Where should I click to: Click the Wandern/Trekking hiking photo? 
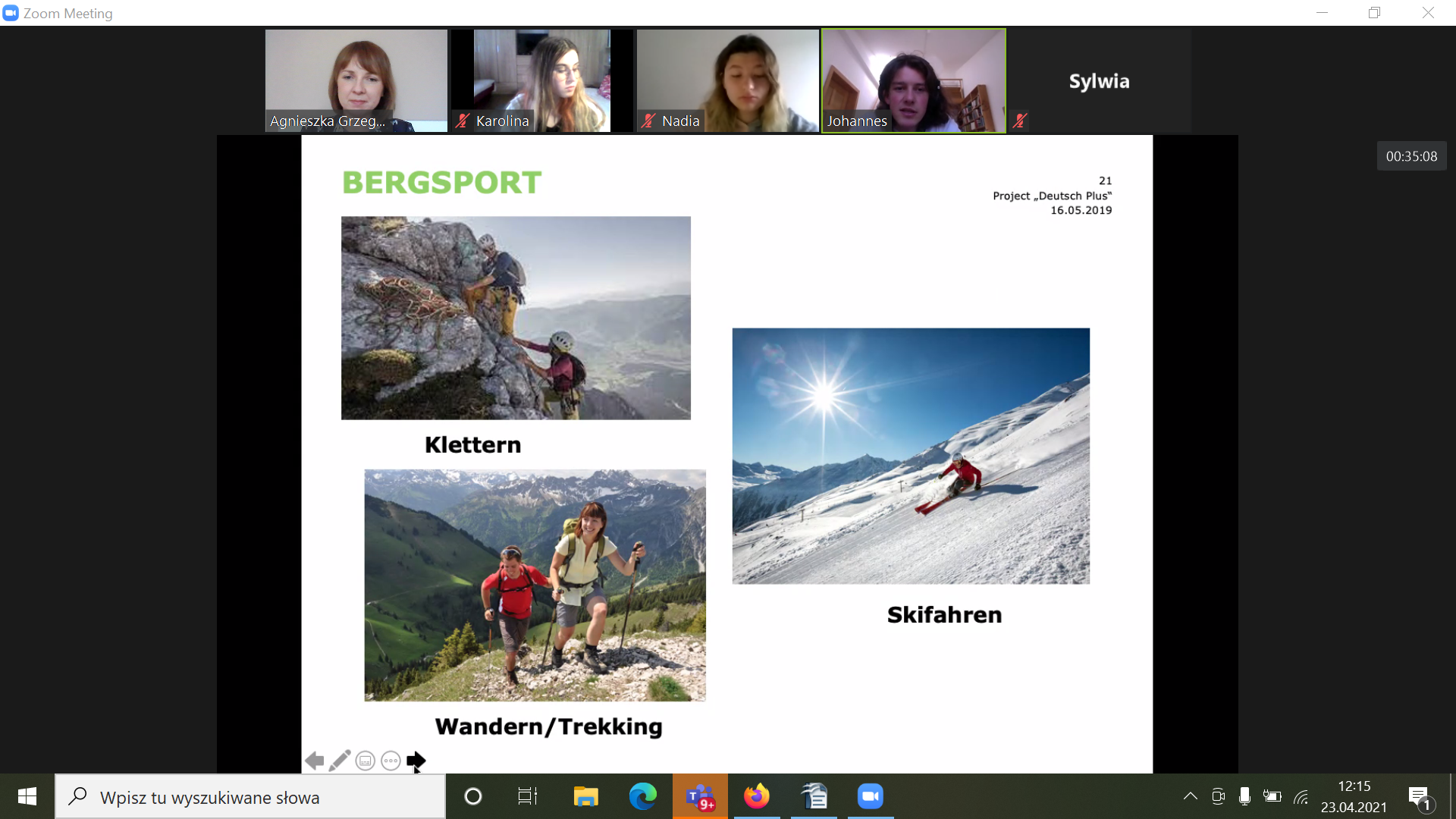pyautogui.click(x=535, y=585)
